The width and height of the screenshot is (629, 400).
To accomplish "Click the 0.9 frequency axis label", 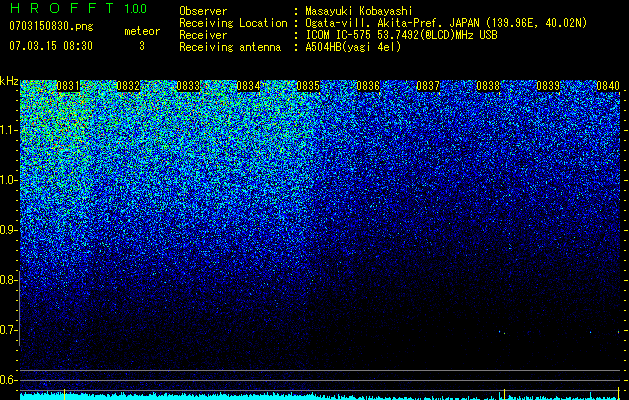I will click(8, 230).
